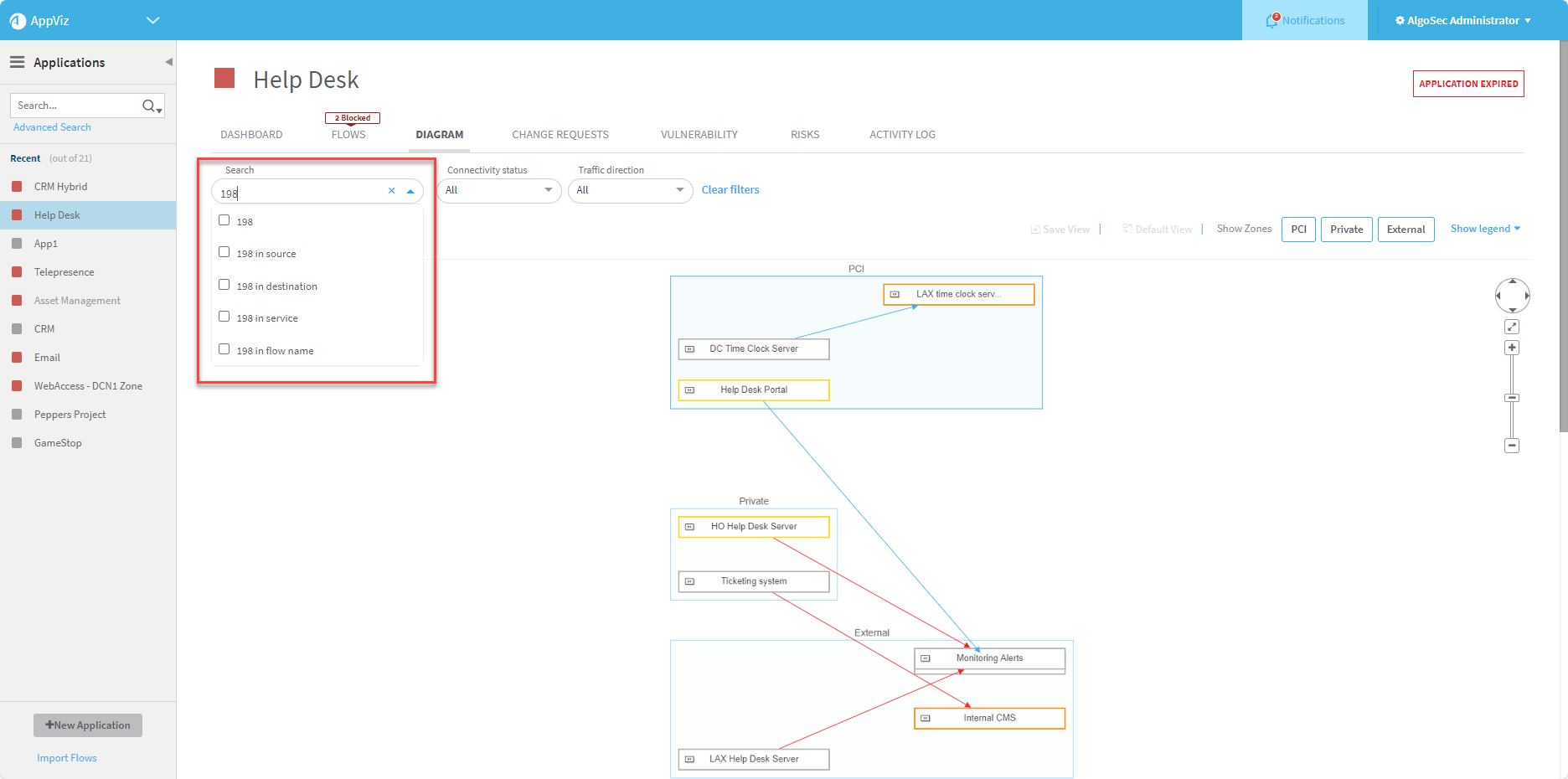Click the Clear filters link
The width and height of the screenshot is (1568, 779).
pos(730,190)
